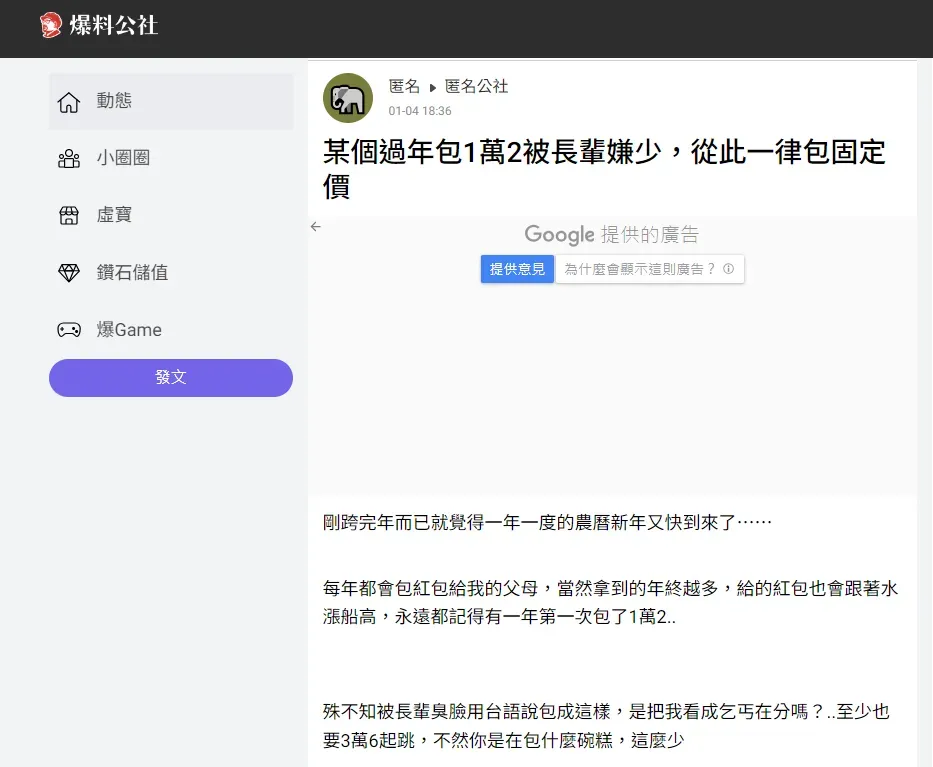The height and width of the screenshot is (767, 933).
Task: Open the 爆料公社 site title link
Action: point(114,25)
